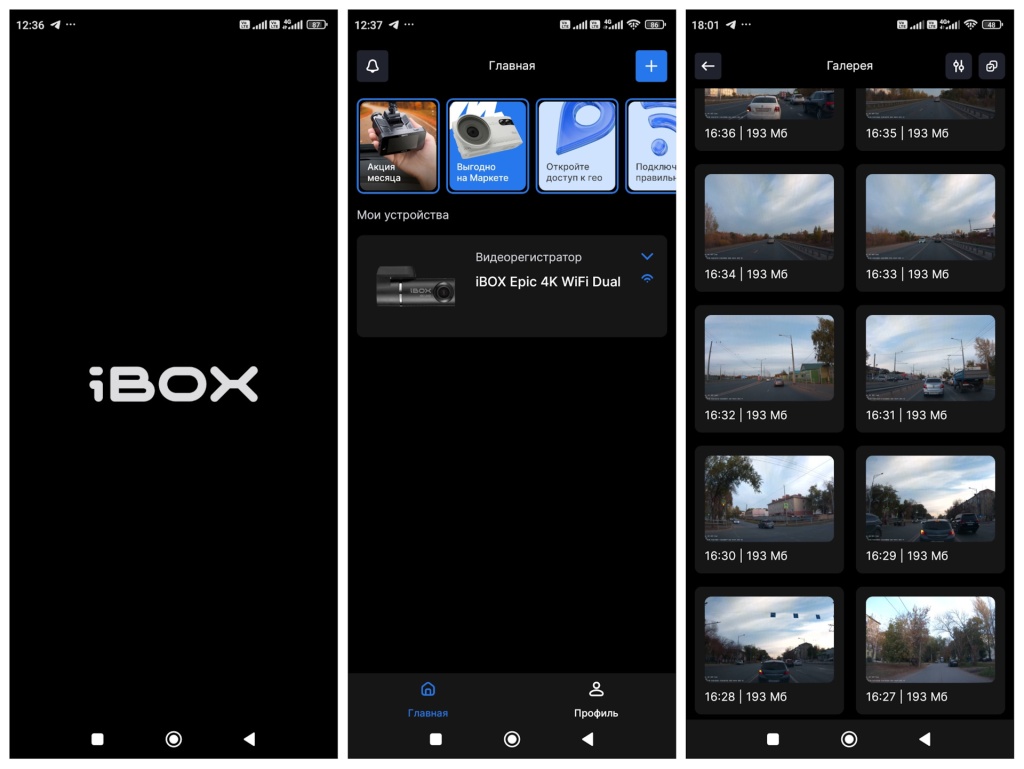This screenshot has width=1024, height=769.
Task: Tap the Откройте доступ к гео card
Action: pos(577,146)
